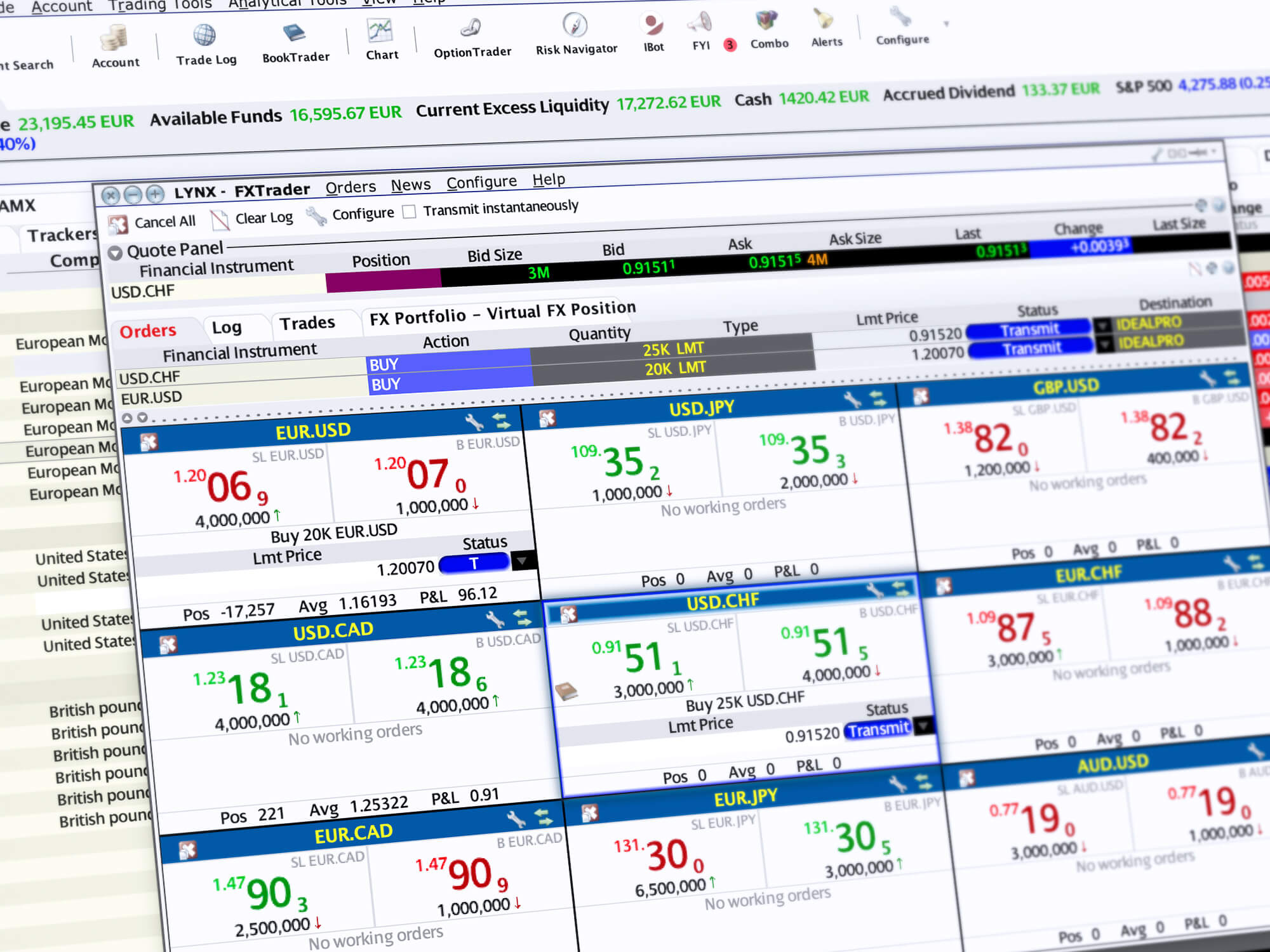Viewport: 1270px width, 952px height.
Task: Click Transmit in the USD.CHF cell
Action: click(878, 730)
